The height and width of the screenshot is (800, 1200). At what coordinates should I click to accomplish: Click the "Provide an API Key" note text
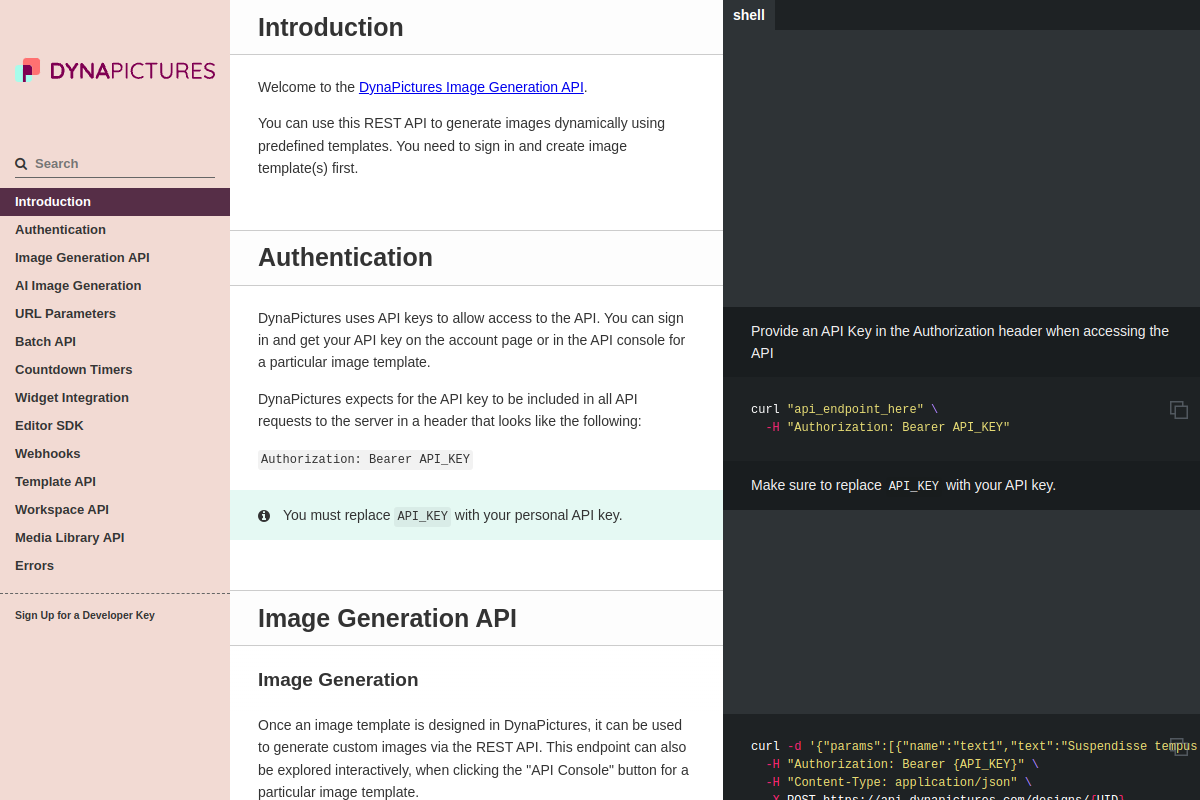[960, 342]
